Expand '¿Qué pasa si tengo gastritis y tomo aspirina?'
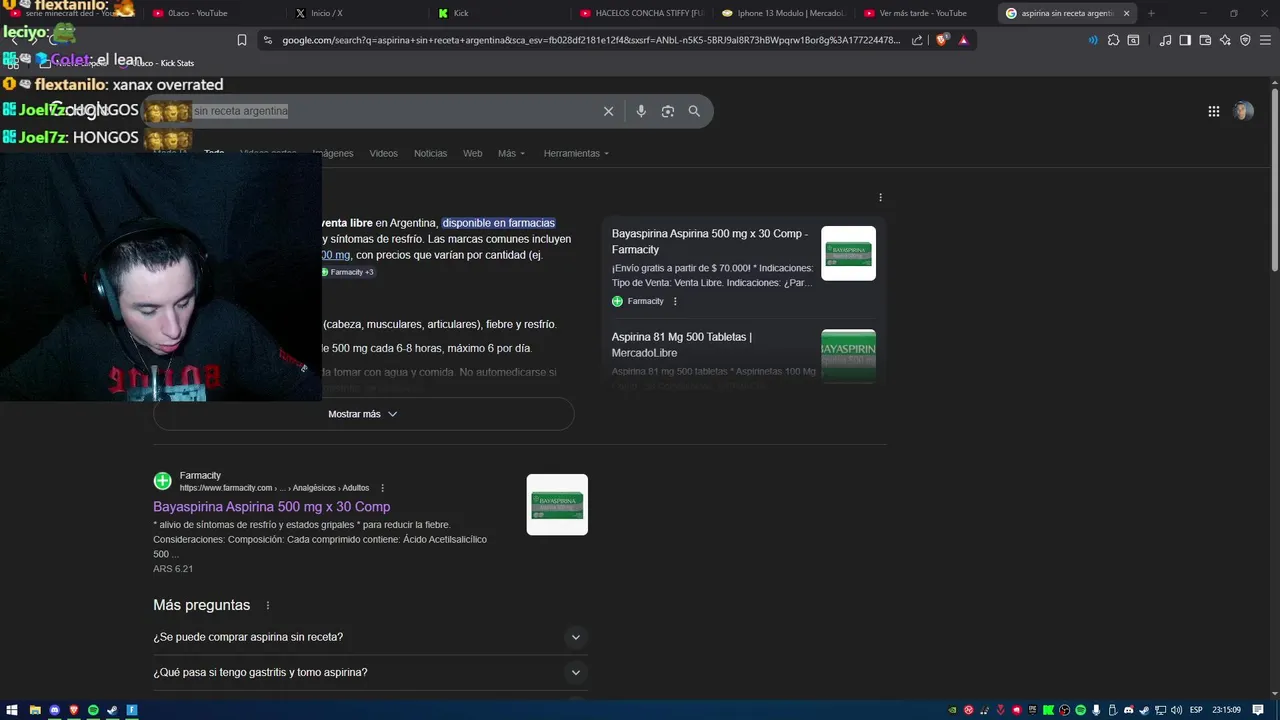 369,673
